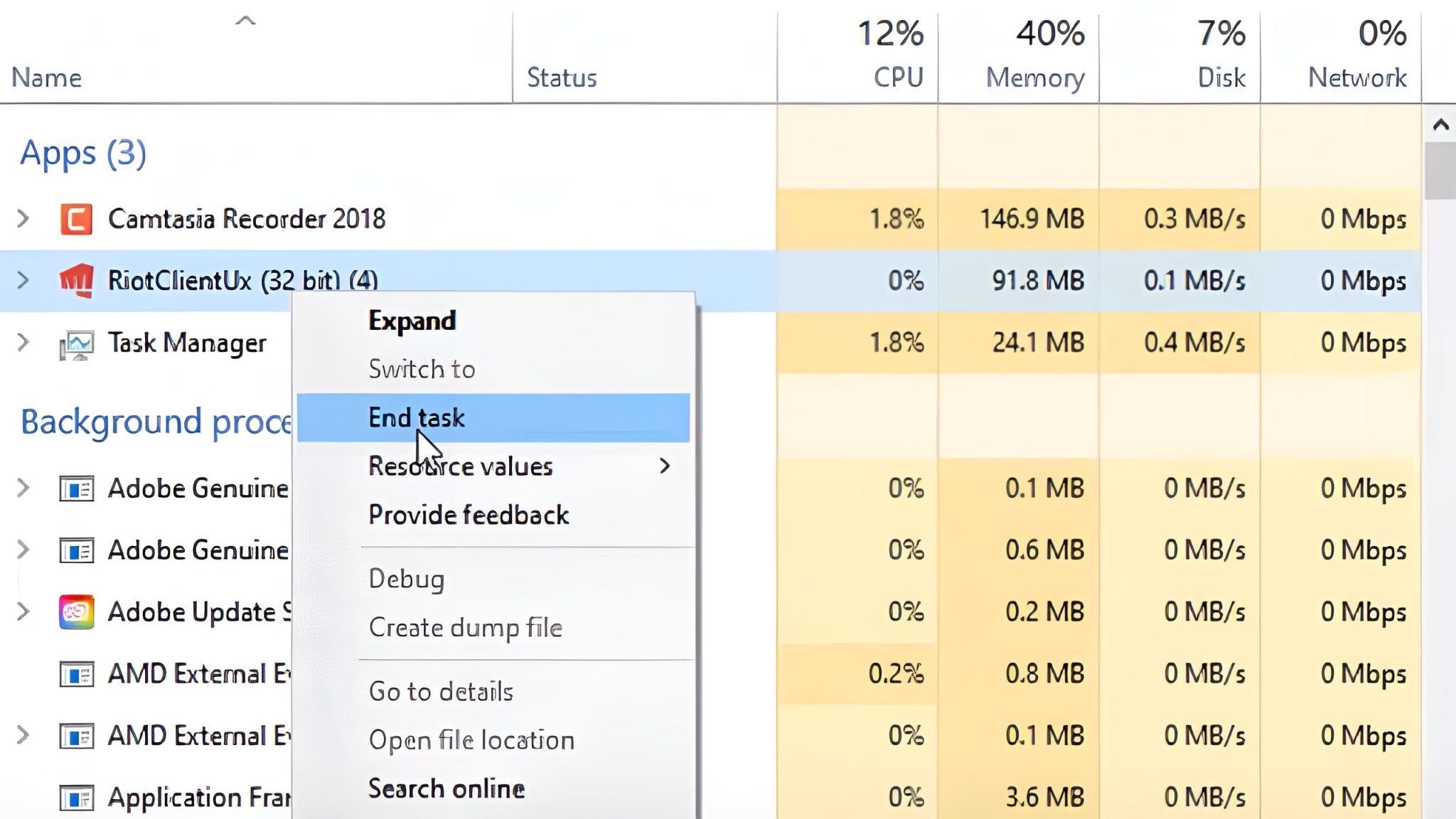Click the Application Frame process icon
Viewport: 1456px width, 819px height.
click(x=76, y=796)
